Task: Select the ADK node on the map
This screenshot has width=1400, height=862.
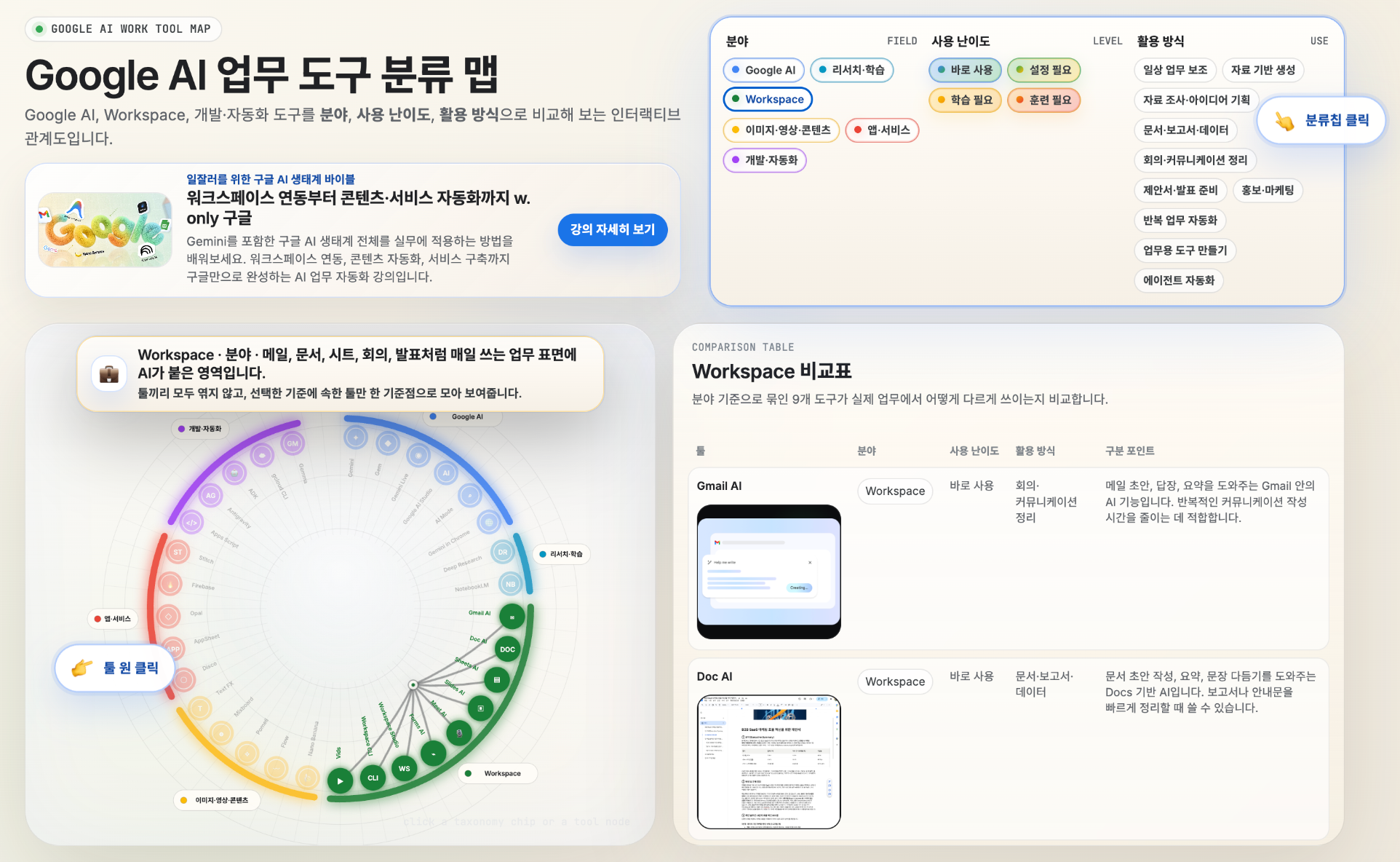Action: (234, 473)
